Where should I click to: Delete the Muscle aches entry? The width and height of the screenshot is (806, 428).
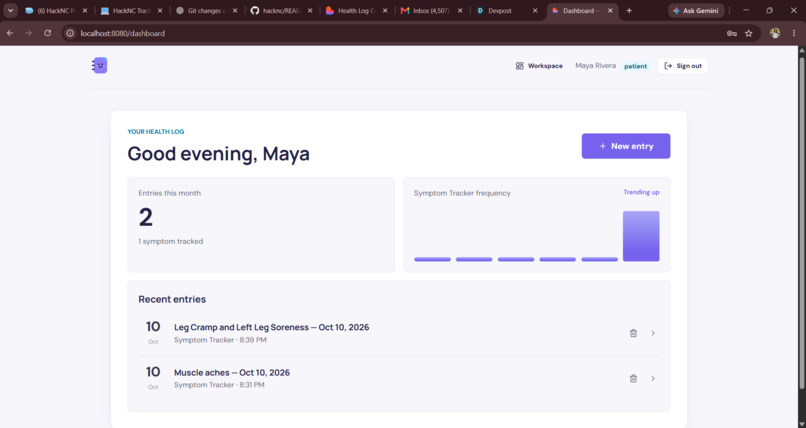pyautogui.click(x=633, y=378)
